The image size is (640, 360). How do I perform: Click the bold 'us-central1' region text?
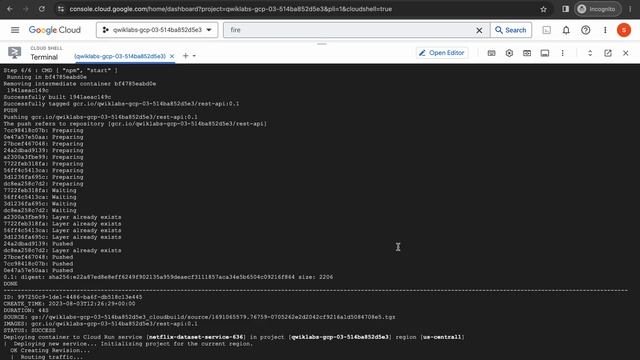(442, 337)
